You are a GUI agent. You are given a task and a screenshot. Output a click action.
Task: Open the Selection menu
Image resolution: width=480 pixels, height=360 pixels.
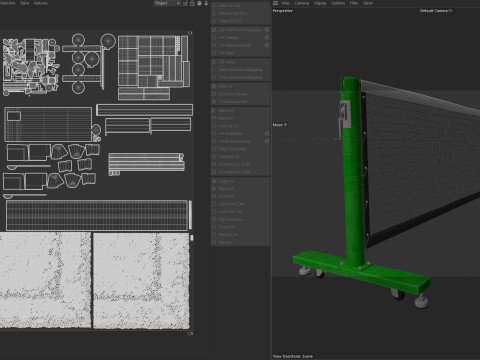[x=8, y=3]
